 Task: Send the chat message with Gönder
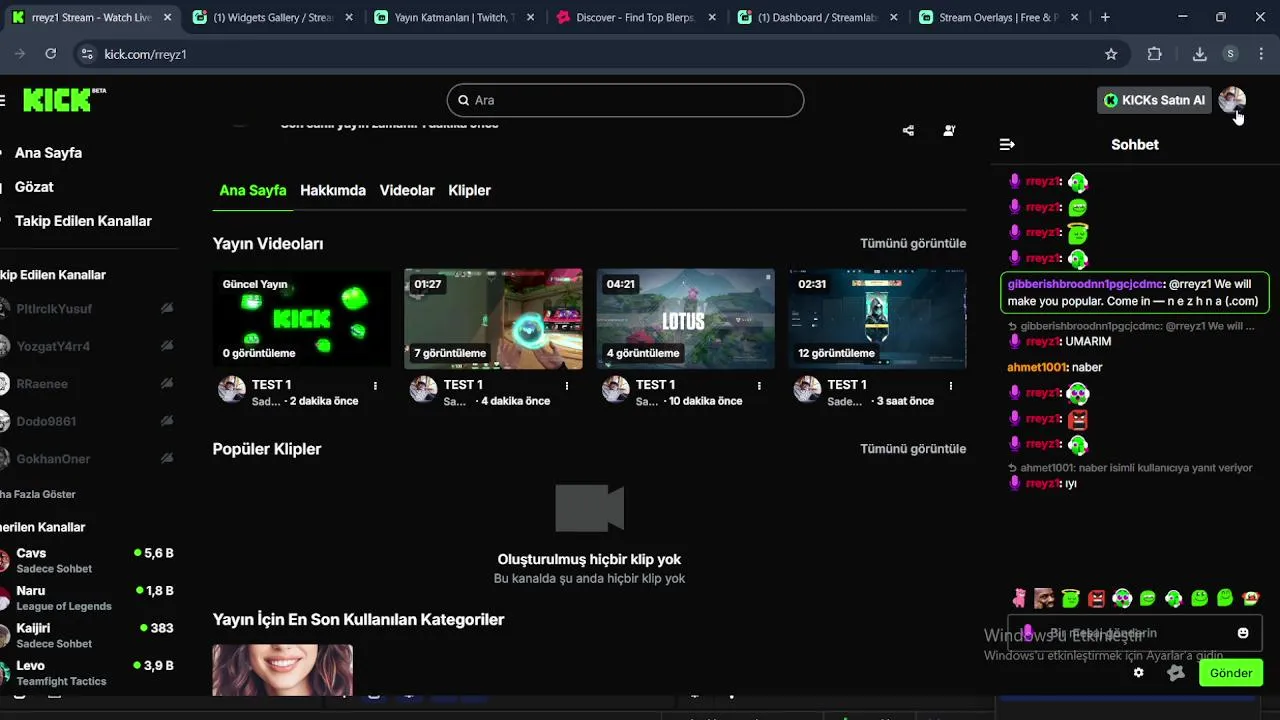[x=1231, y=673]
